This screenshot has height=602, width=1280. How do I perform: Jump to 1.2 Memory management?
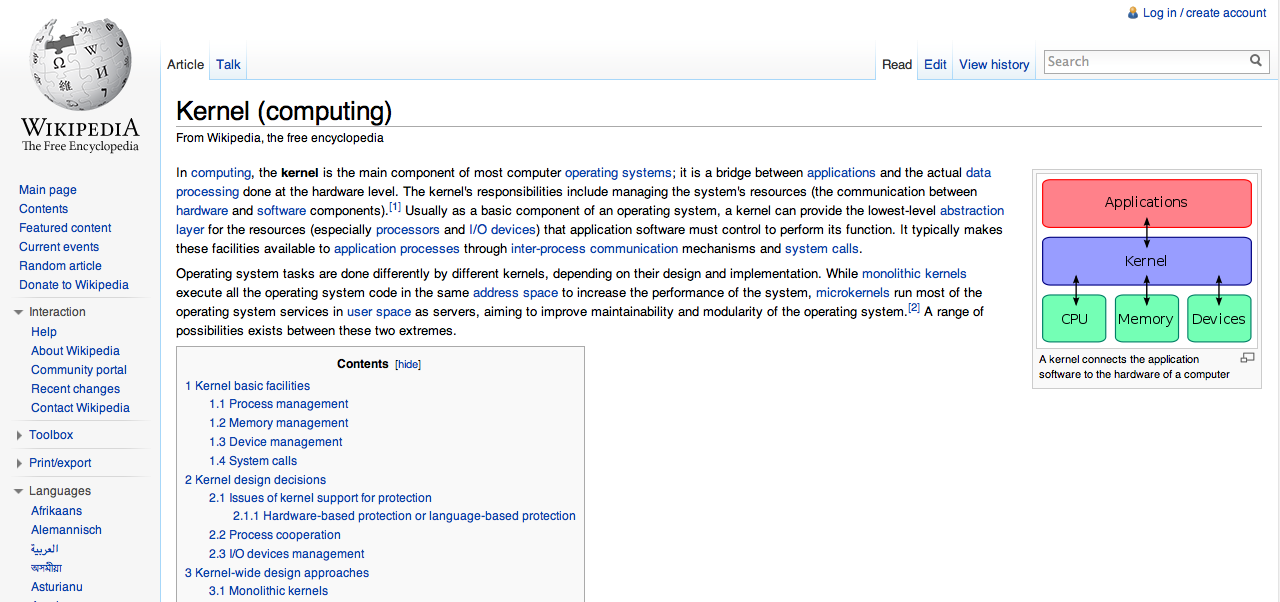pos(278,423)
